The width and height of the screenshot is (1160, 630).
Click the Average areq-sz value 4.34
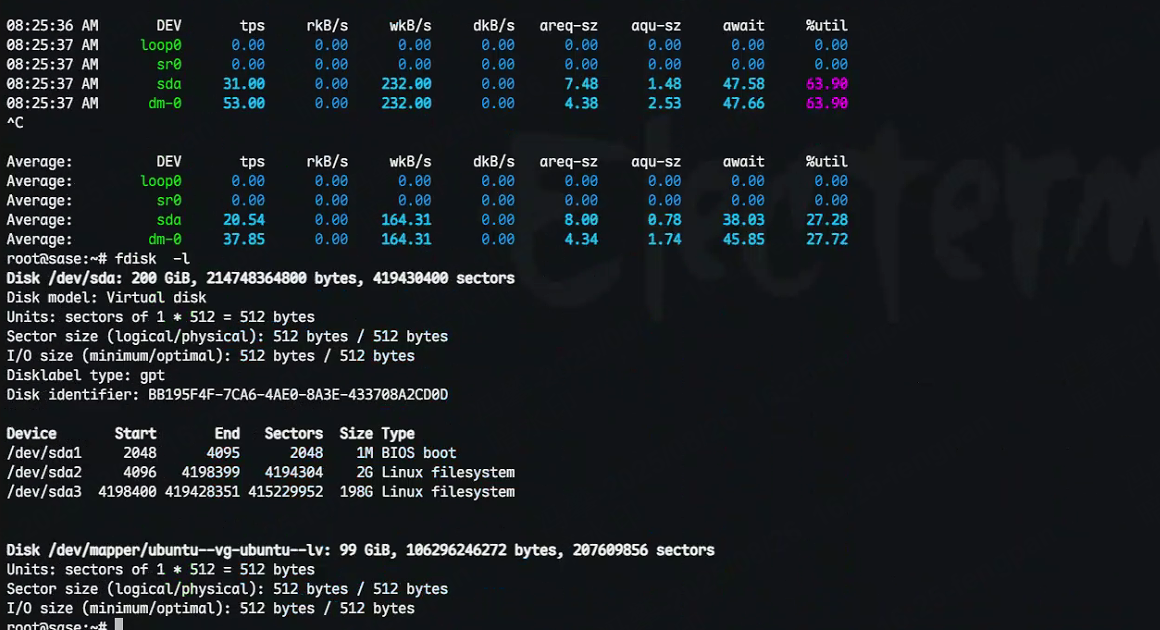pos(581,239)
